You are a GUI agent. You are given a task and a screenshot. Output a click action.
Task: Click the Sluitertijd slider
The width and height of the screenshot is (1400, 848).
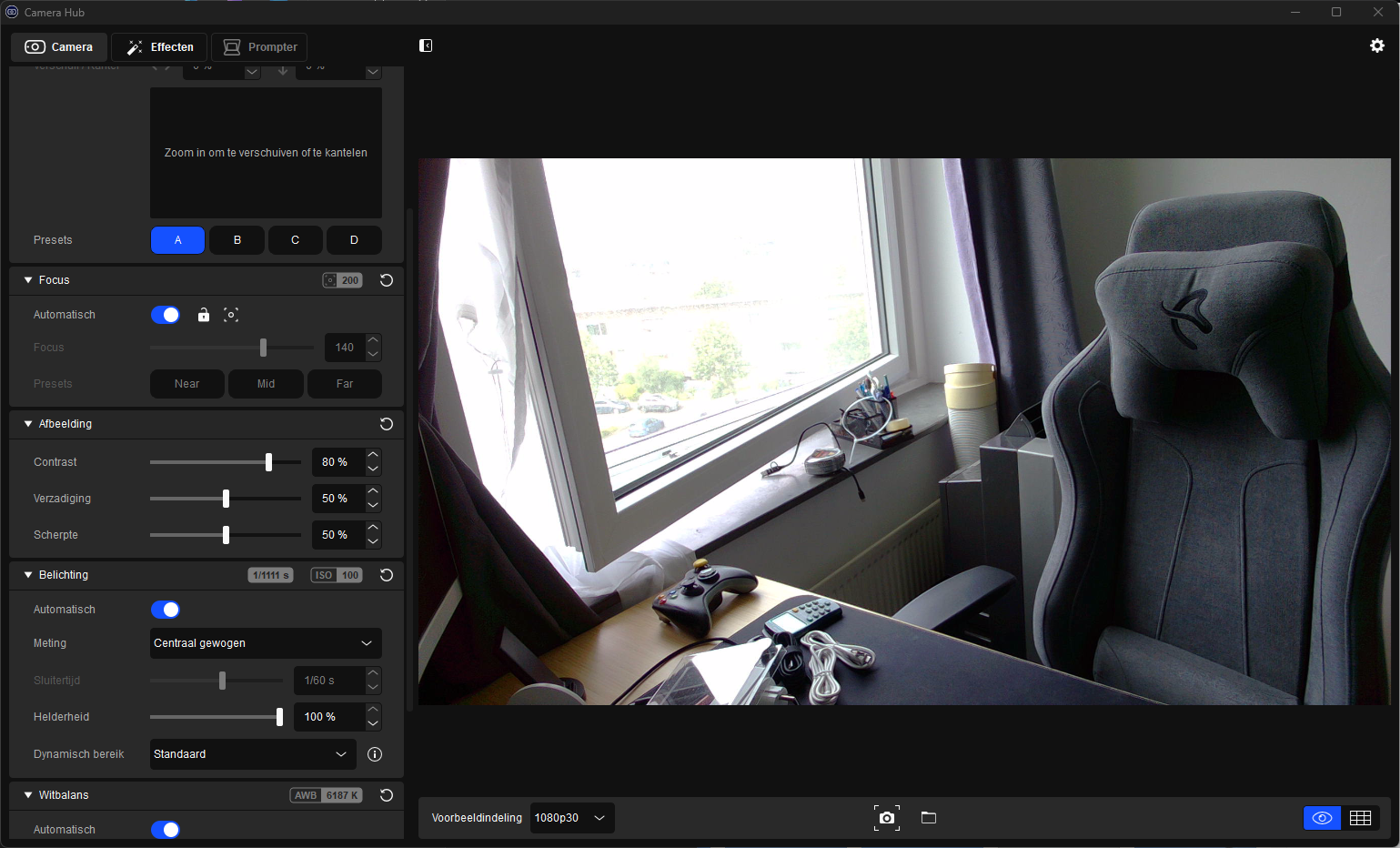click(217, 681)
